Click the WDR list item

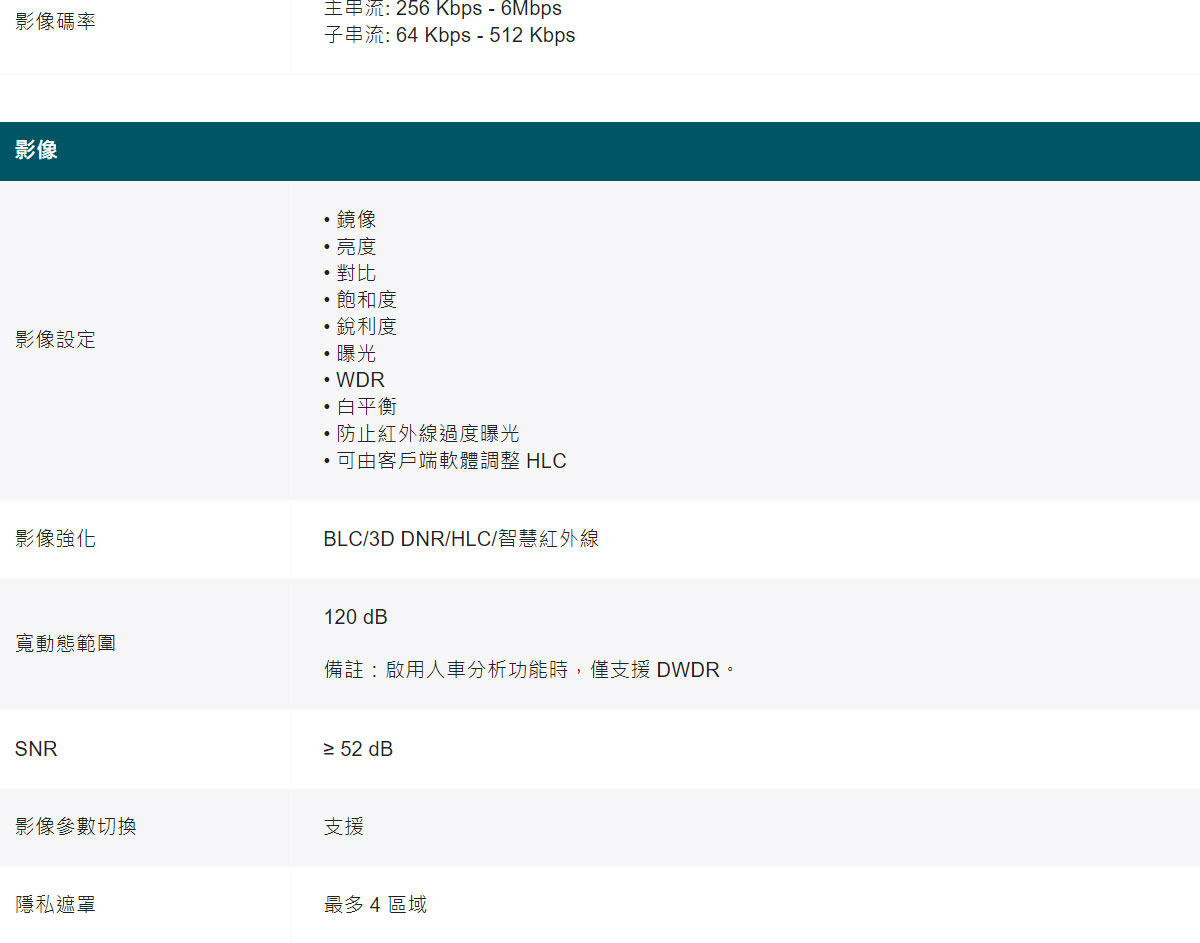[x=359, y=380]
